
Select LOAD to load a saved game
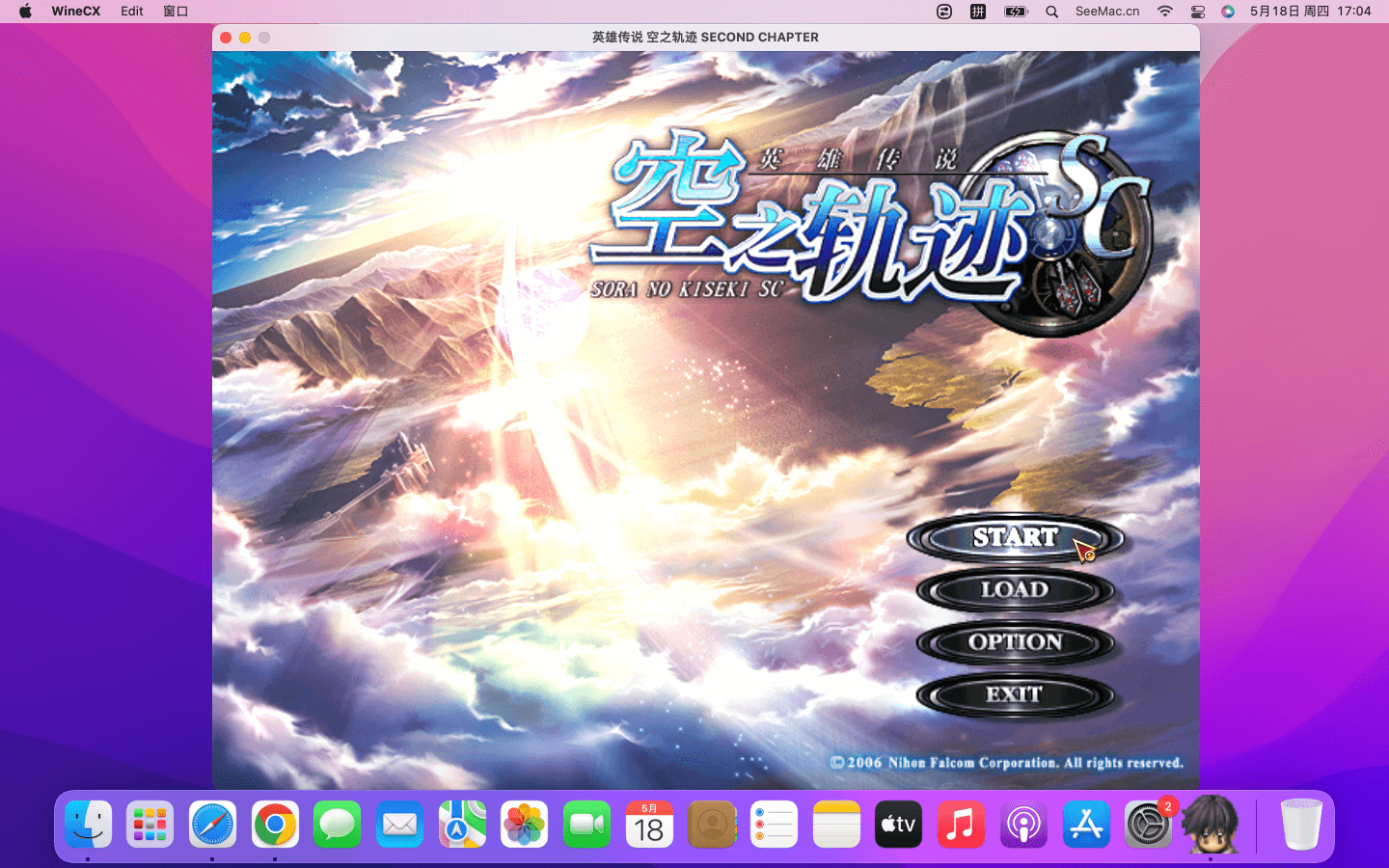pos(1015,590)
